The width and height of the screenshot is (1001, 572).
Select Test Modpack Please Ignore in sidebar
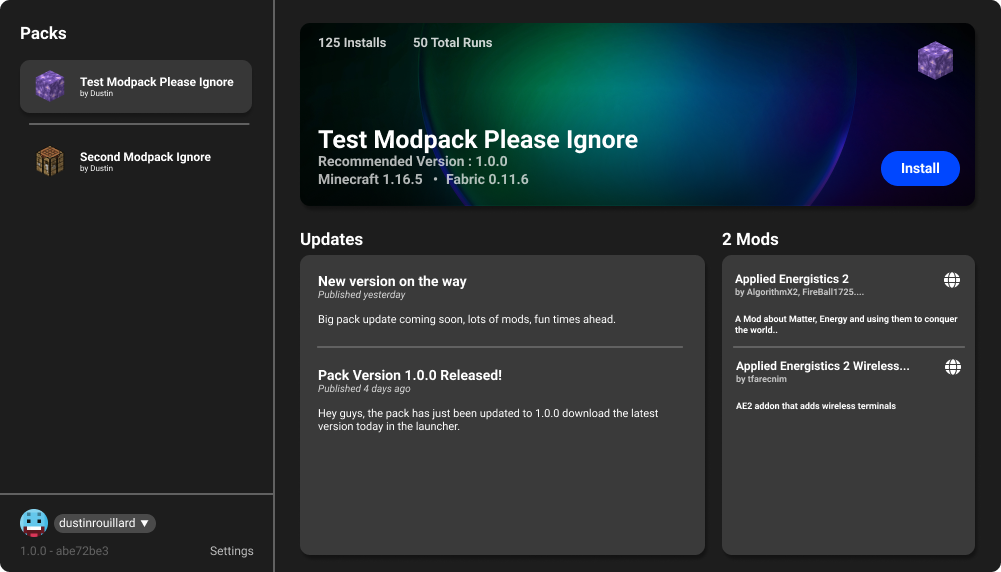[x=156, y=82]
